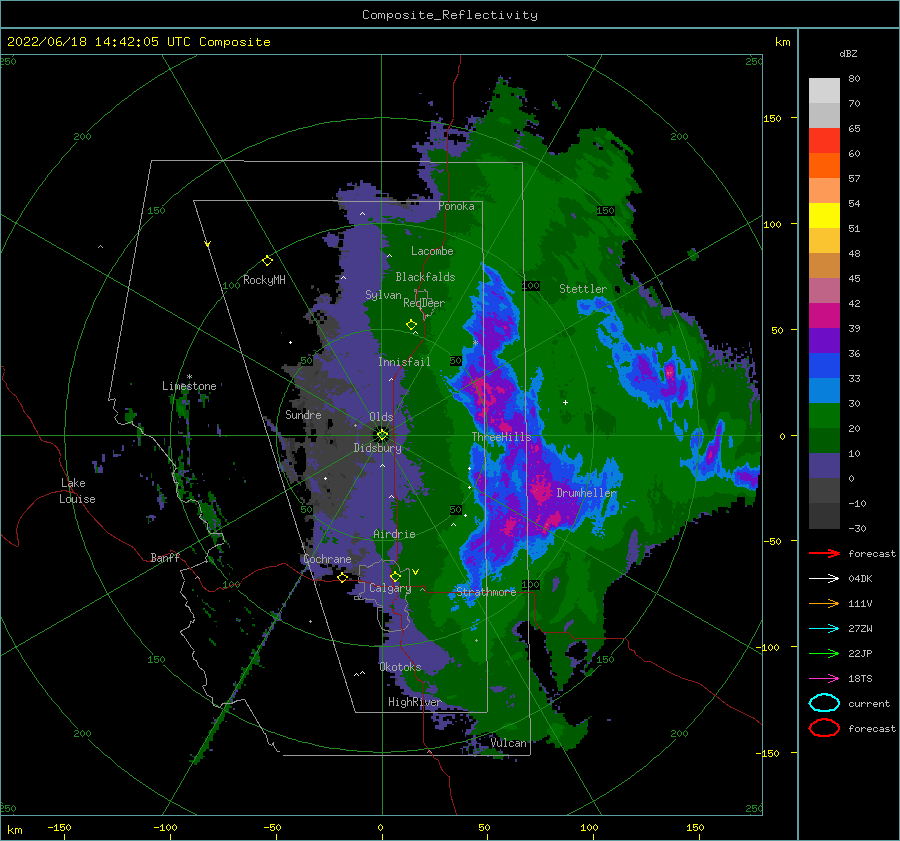Screen dimensions: 900x841
Task: Click the Sylvan city label
Action: click(x=383, y=295)
